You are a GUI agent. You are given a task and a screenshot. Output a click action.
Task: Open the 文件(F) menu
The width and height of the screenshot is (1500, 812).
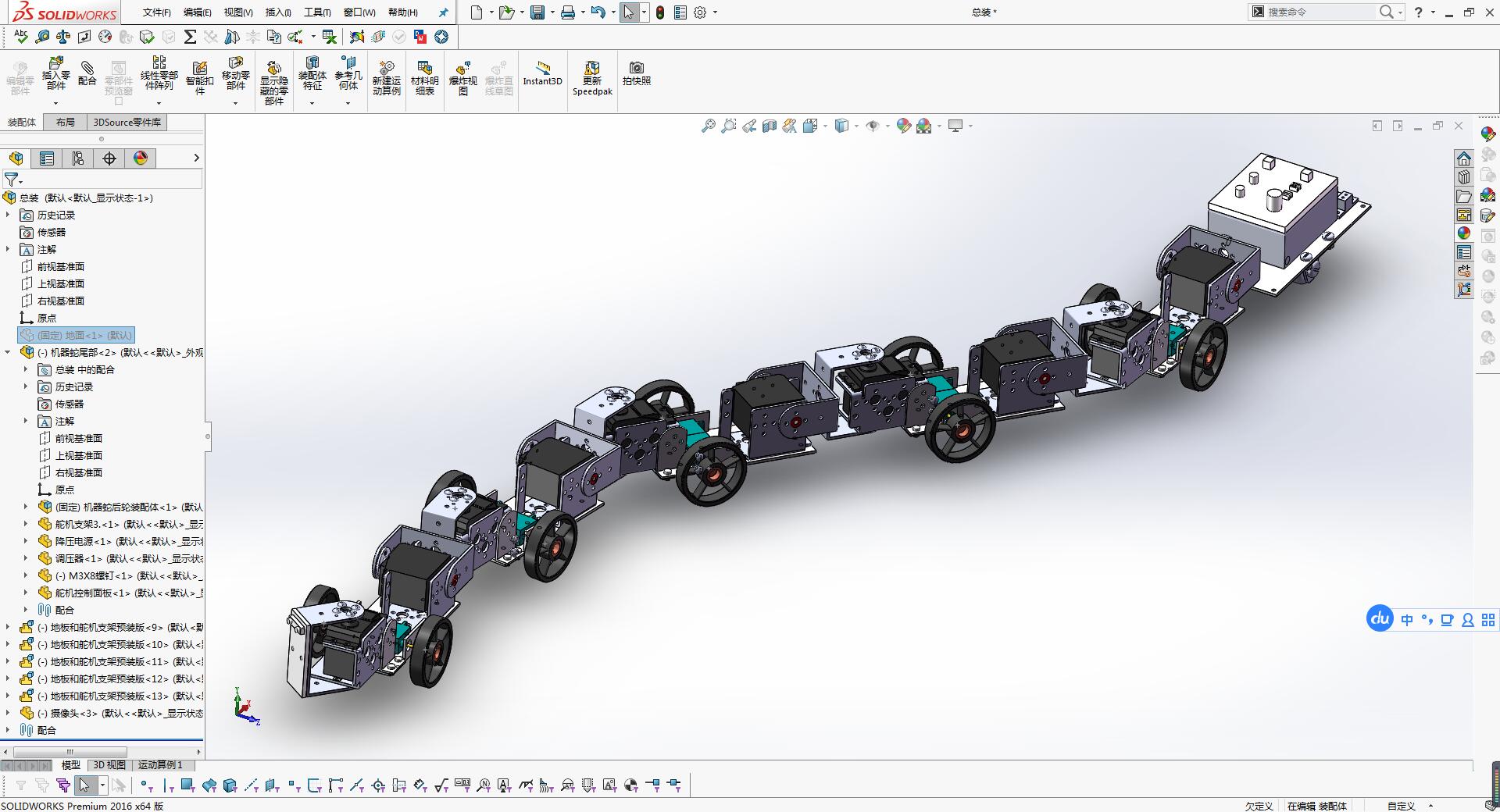coord(157,12)
